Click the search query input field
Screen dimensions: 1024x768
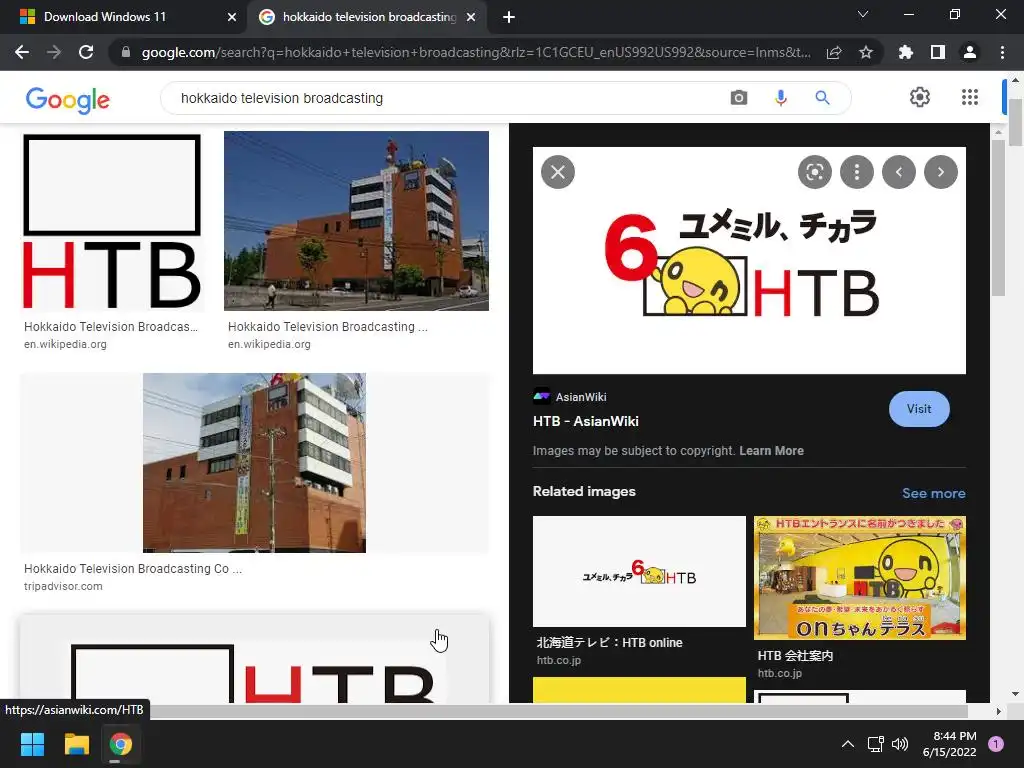click(444, 98)
